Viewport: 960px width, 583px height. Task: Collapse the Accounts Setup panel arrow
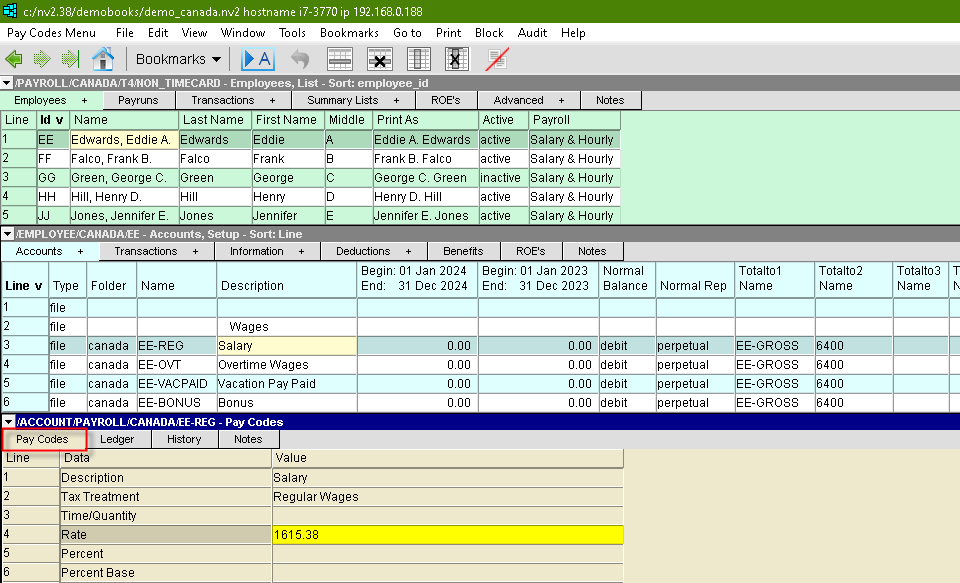[x=7, y=234]
